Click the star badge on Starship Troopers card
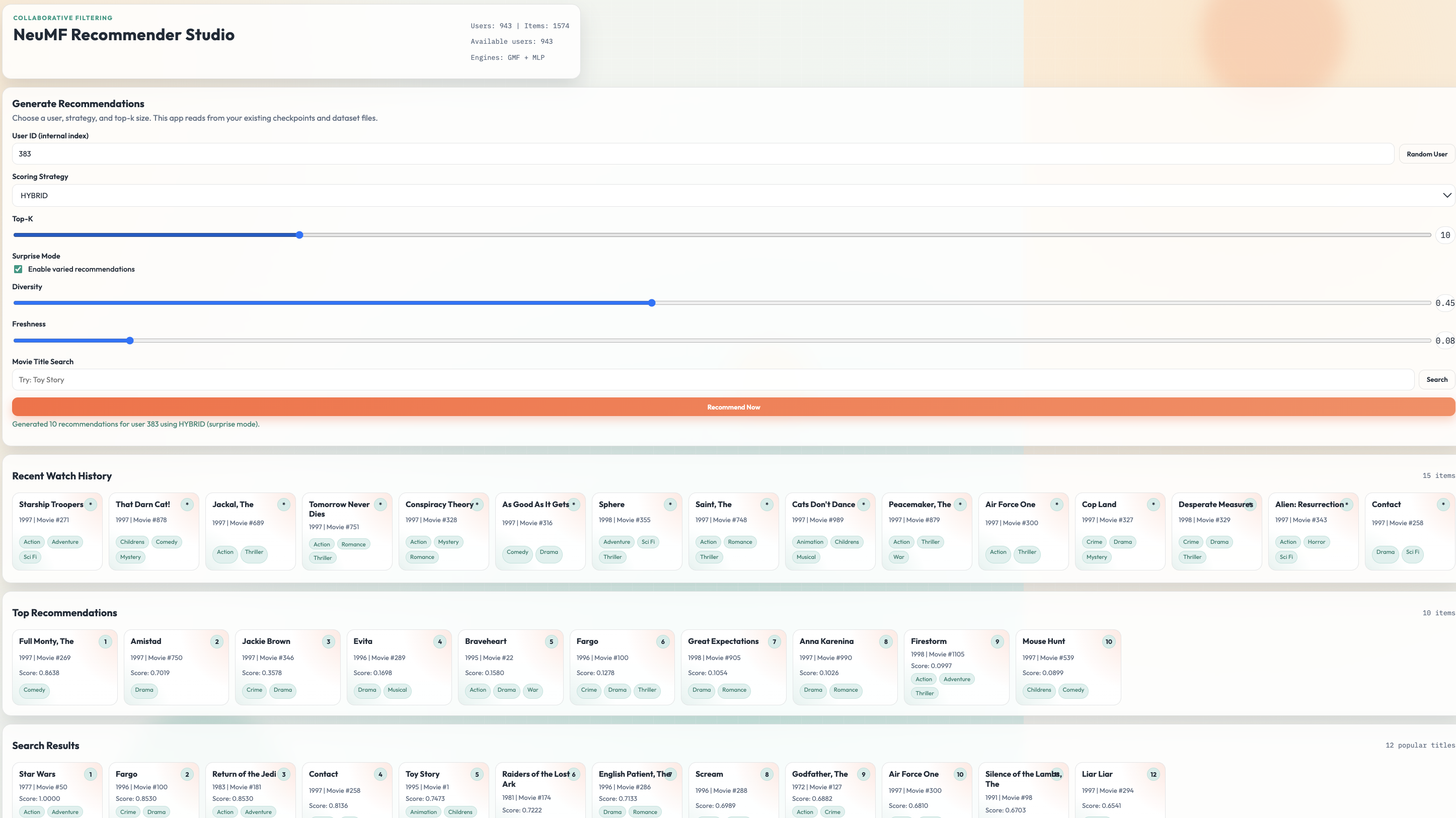 [91, 505]
